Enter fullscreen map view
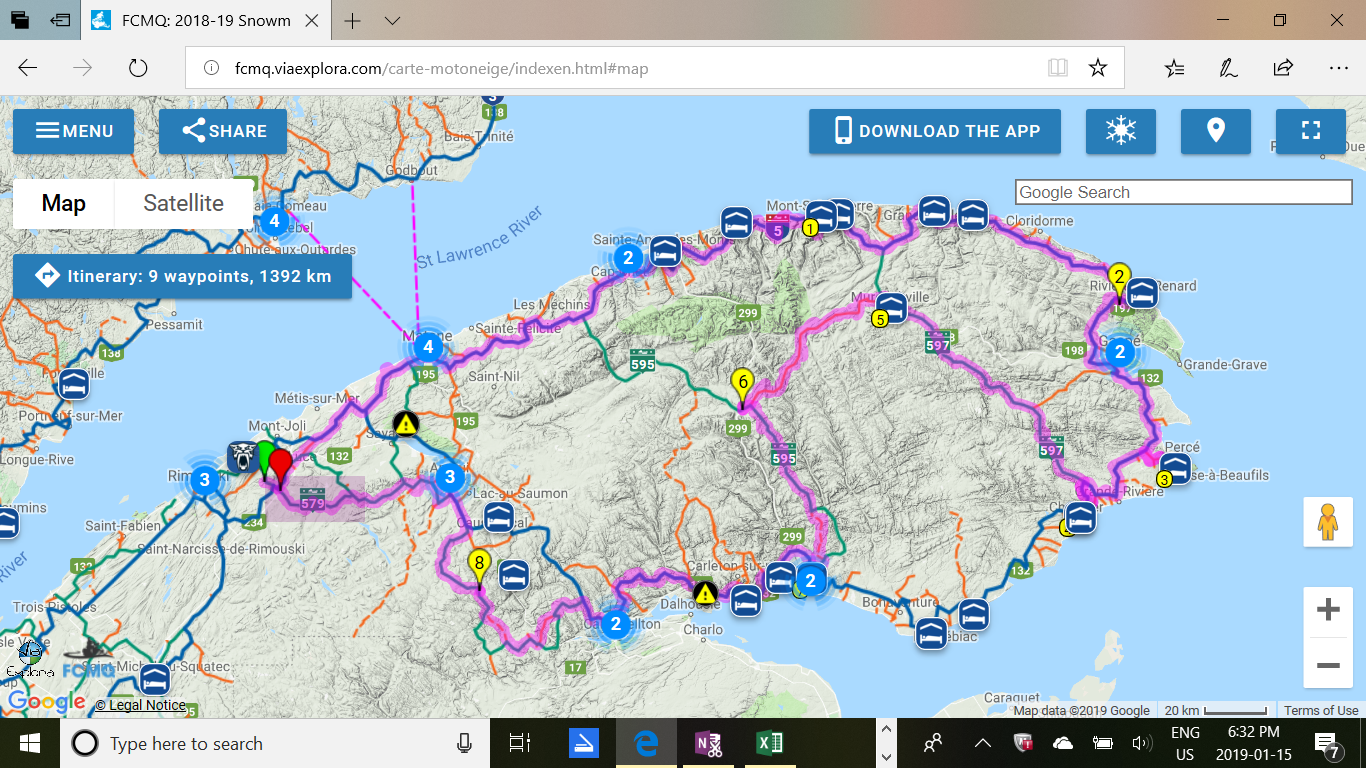The width and height of the screenshot is (1366, 768). click(x=1311, y=131)
